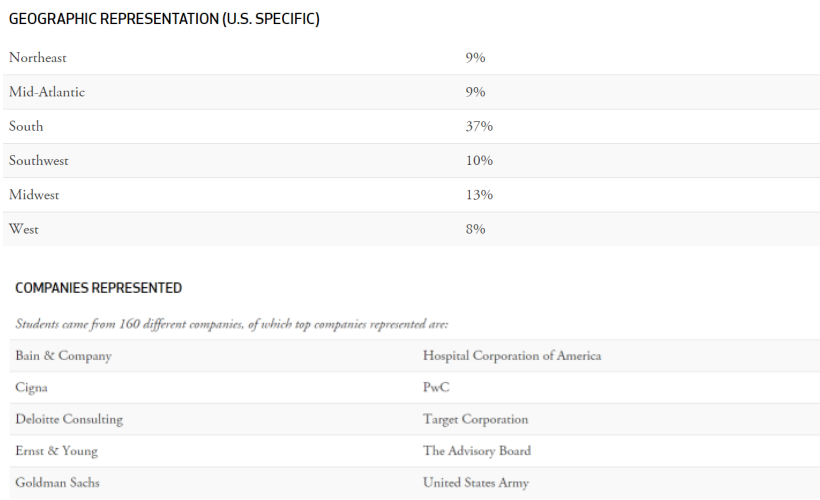The height and width of the screenshot is (500, 820).
Task: Select the United States Army entry
Action: pos(476,483)
